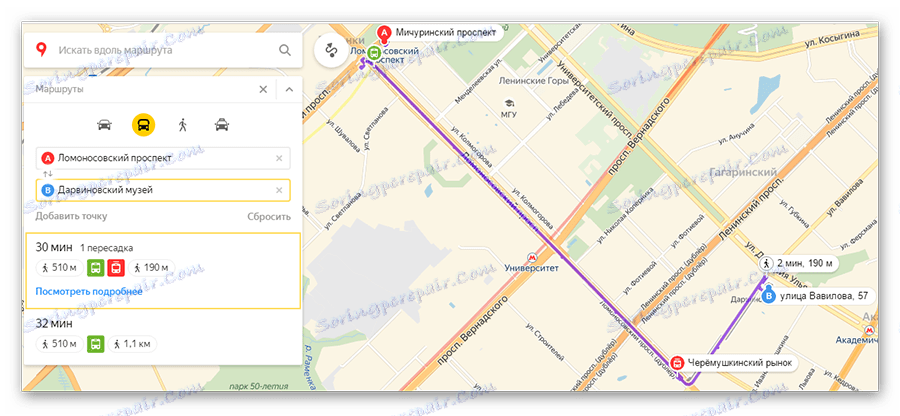Select the car route mode icon
900x416 pixels.
pos(104,125)
